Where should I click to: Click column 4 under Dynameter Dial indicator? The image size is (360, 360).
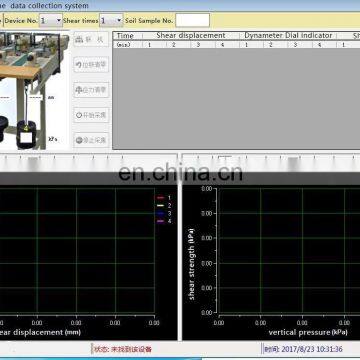(x=319, y=44)
